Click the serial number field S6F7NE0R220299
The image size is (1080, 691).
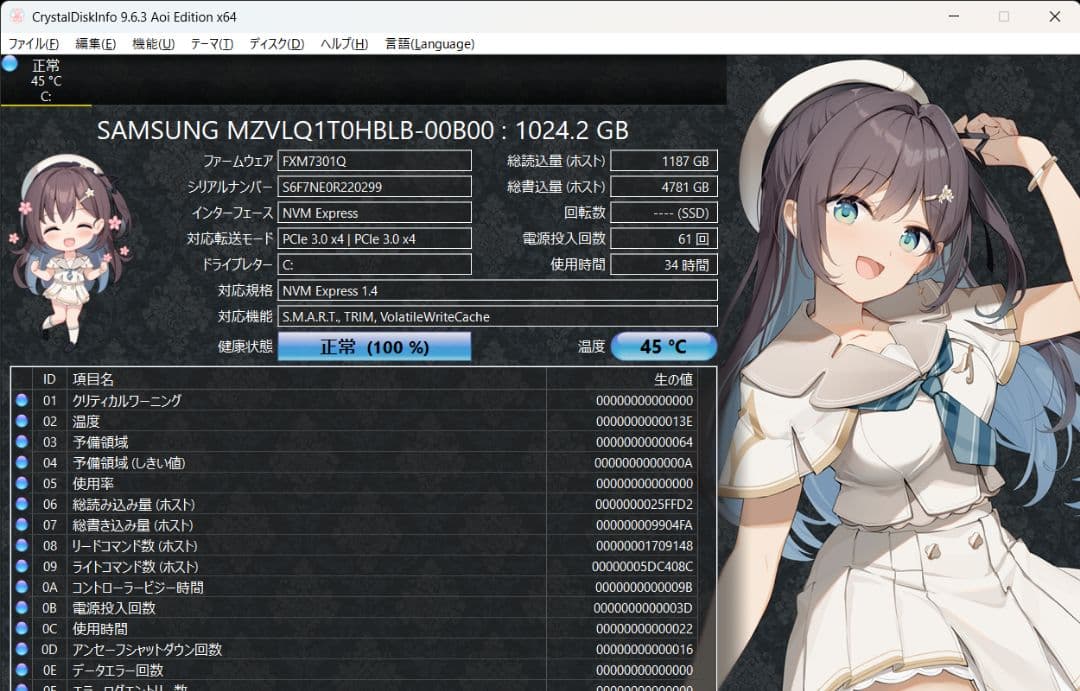(x=375, y=187)
